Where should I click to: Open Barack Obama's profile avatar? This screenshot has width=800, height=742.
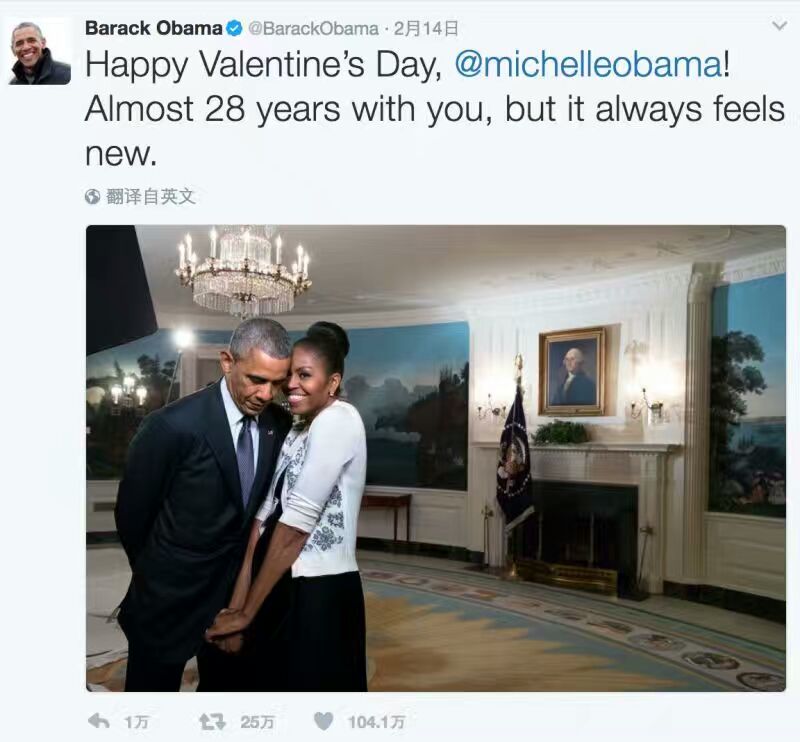coord(40,51)
